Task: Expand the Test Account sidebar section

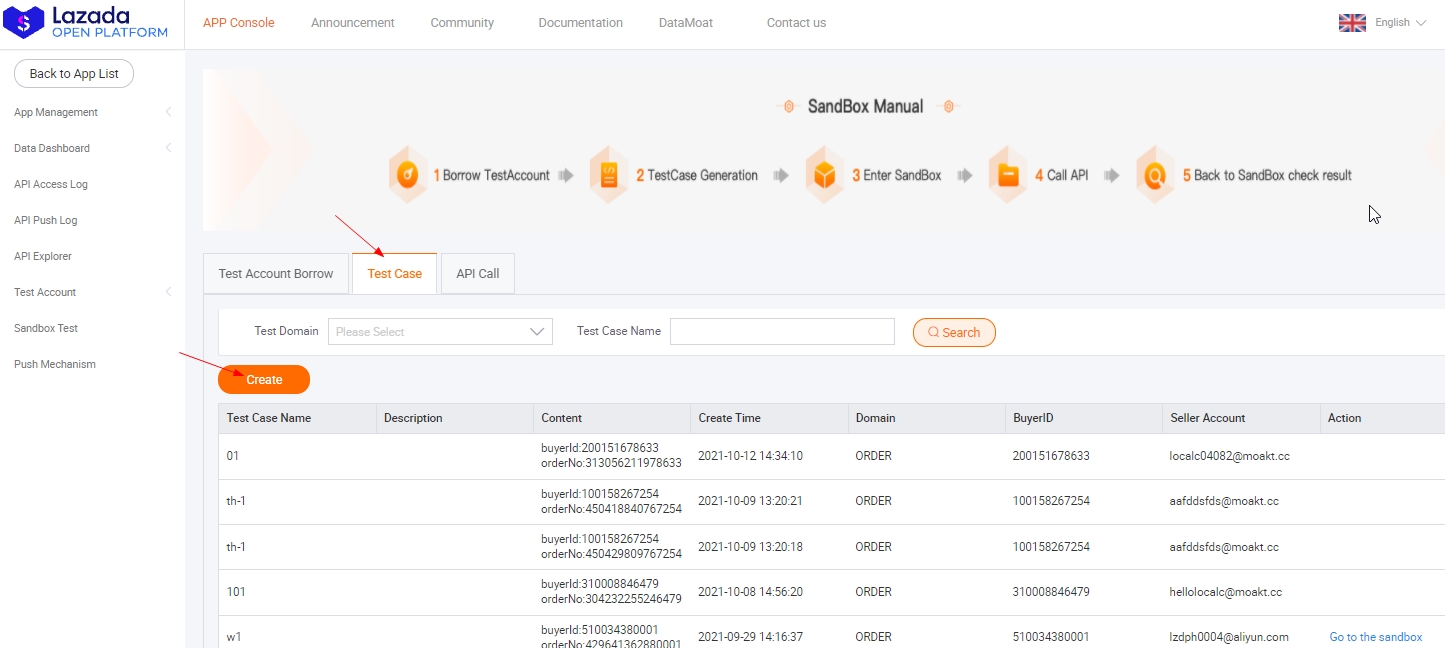Action: coord(168,292)
